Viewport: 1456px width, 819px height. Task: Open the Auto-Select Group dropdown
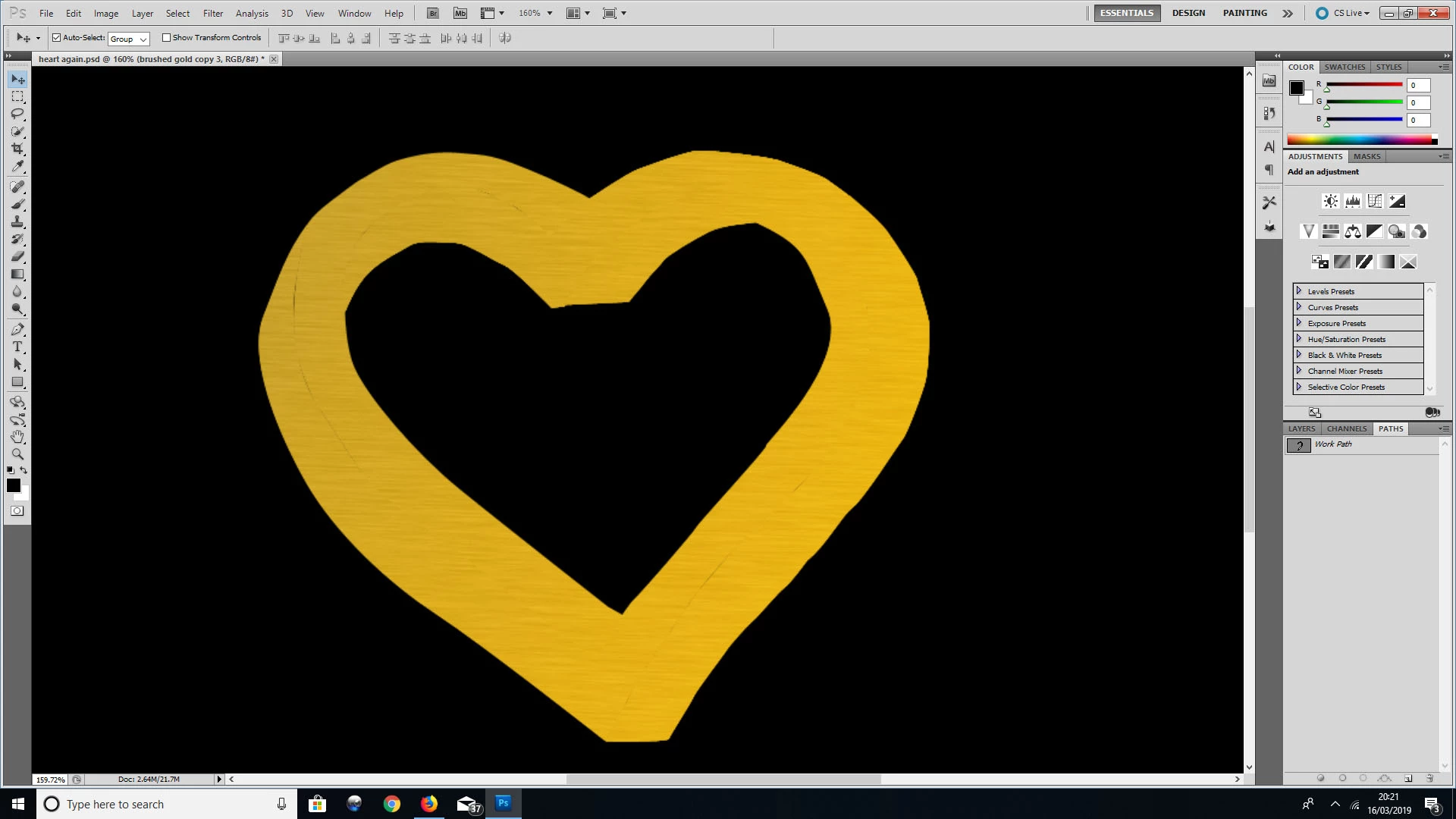[129, 39]
